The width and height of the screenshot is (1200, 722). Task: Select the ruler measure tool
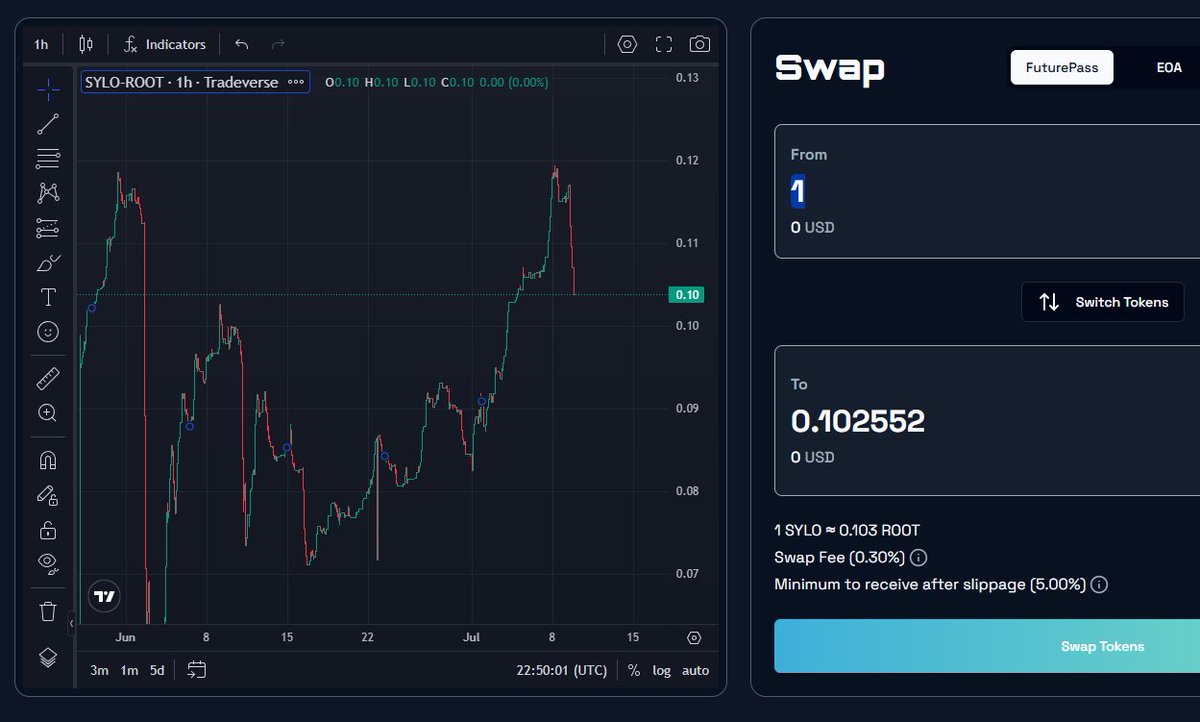point(47,378)
